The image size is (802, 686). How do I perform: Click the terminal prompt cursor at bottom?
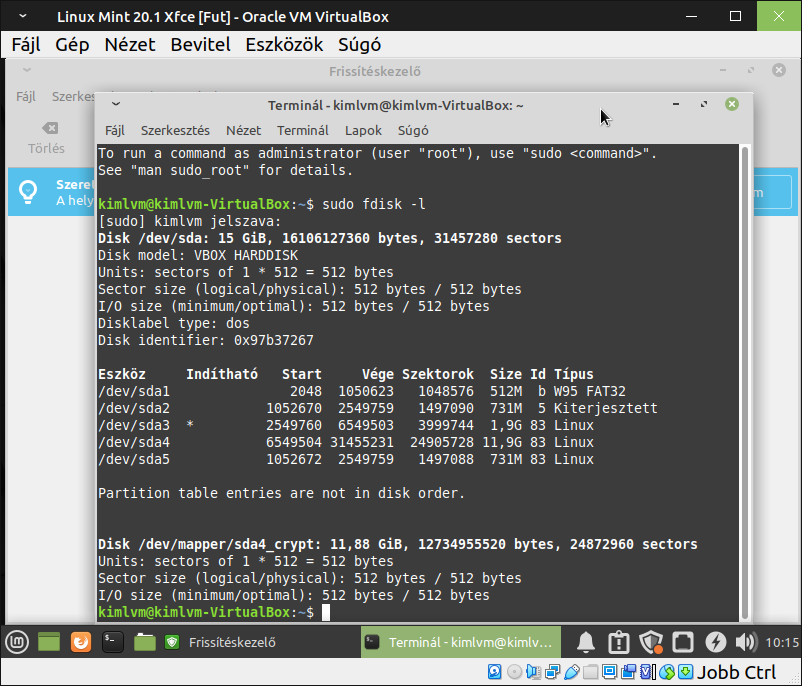click(326, 612)
